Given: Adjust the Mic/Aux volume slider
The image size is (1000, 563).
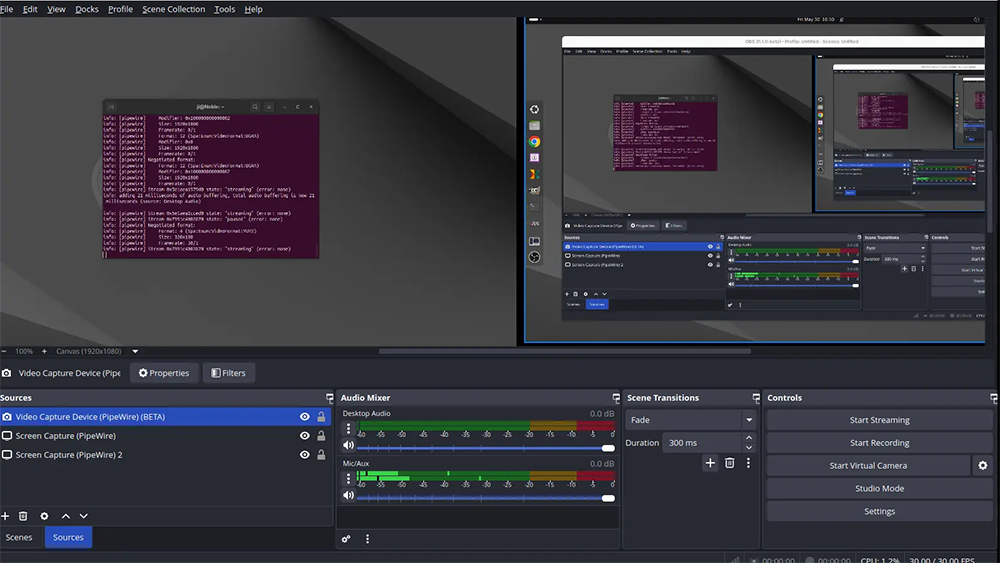Looking at the screenshot, I should pos(485,498).
